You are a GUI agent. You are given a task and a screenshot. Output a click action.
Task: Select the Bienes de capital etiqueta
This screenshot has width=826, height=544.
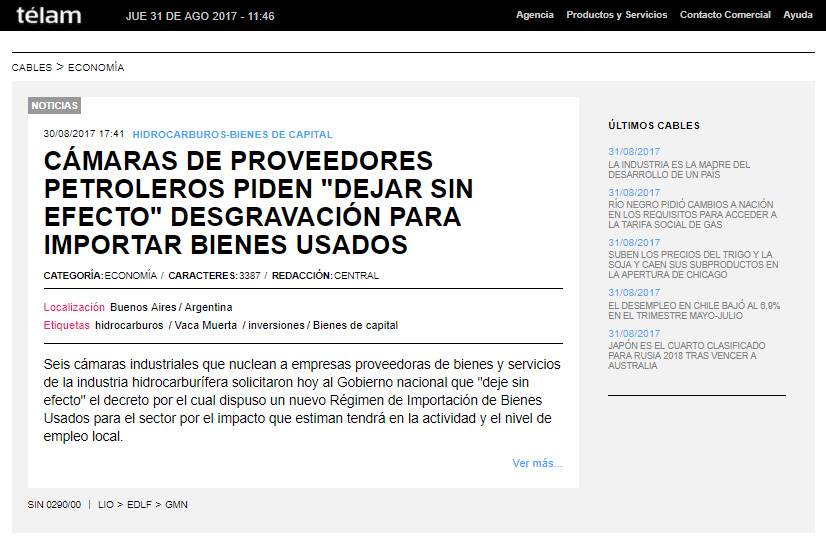point(355,325)
